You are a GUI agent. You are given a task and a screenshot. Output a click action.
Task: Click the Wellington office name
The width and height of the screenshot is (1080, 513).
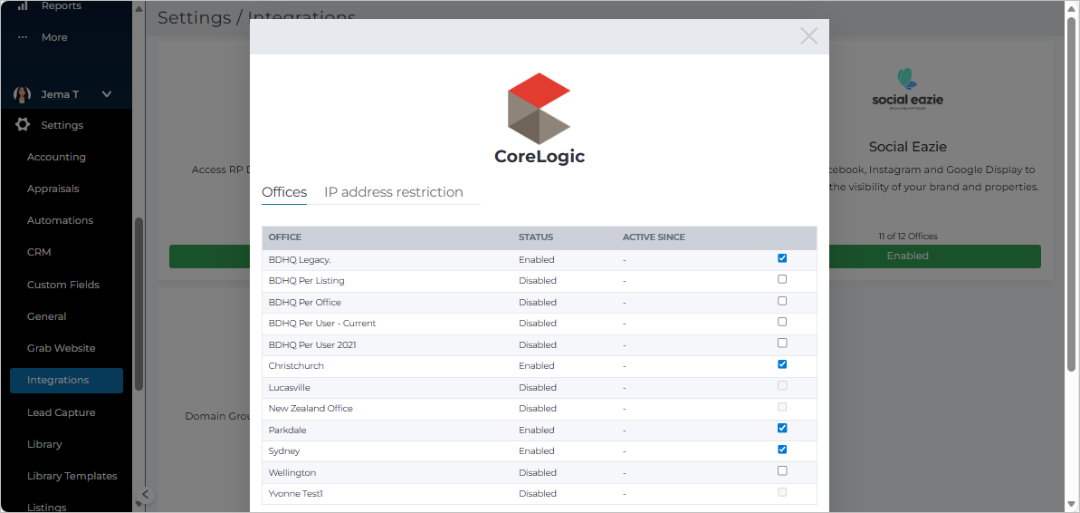tap(292, 472)
